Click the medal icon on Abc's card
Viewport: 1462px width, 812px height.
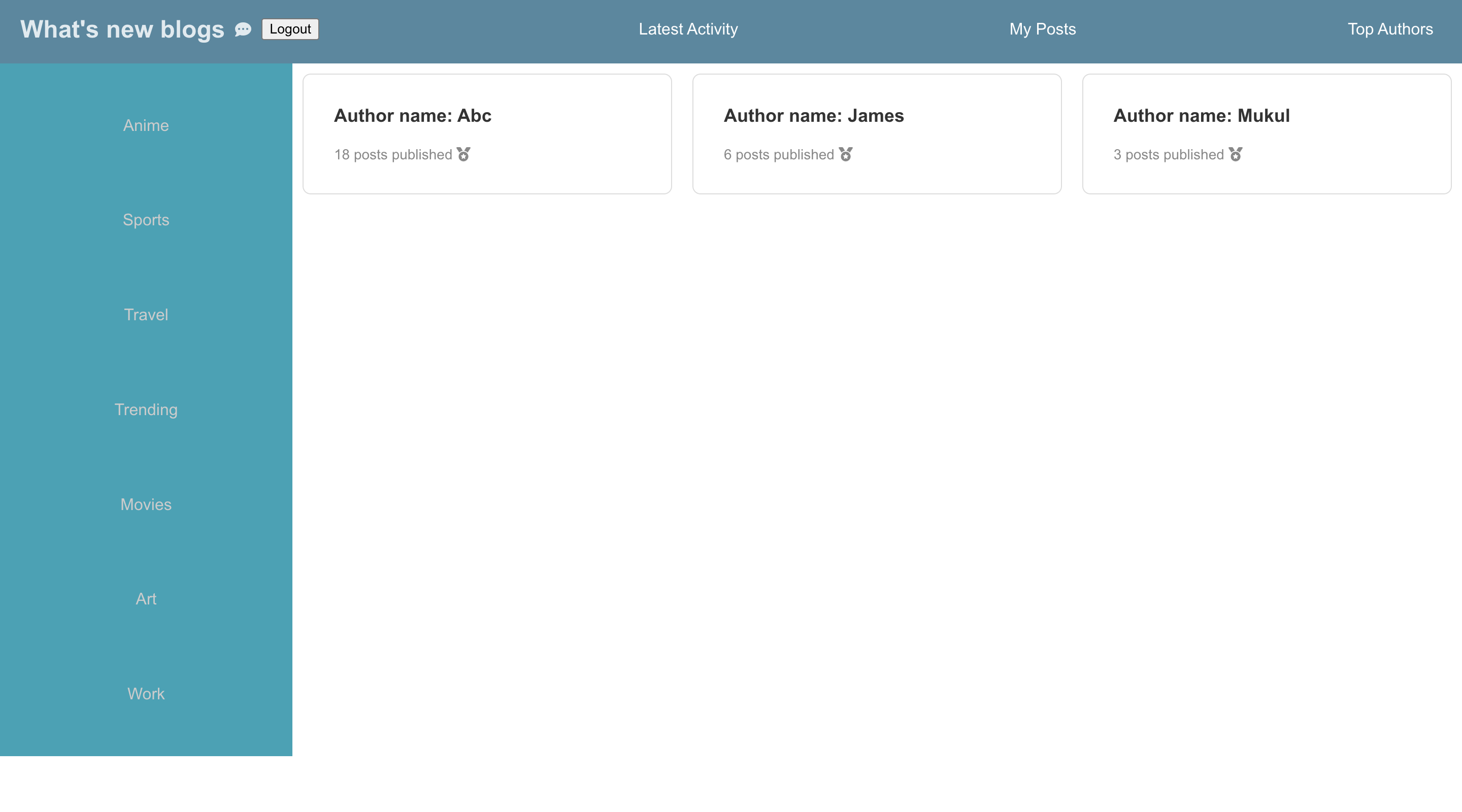click(463, 154)
